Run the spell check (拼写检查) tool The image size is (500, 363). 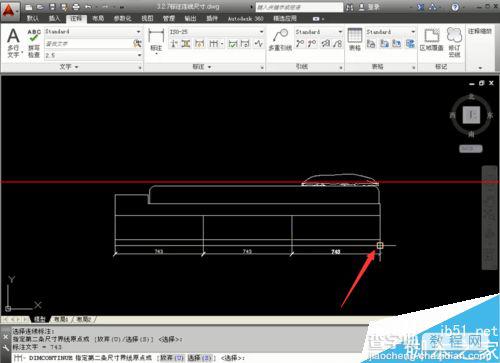[34, 43]
